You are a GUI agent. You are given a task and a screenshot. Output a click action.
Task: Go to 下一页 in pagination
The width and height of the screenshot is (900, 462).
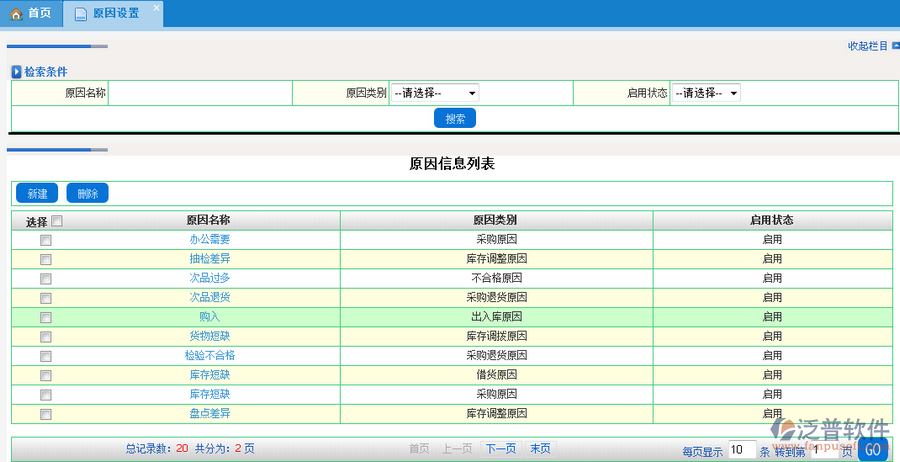500,449
